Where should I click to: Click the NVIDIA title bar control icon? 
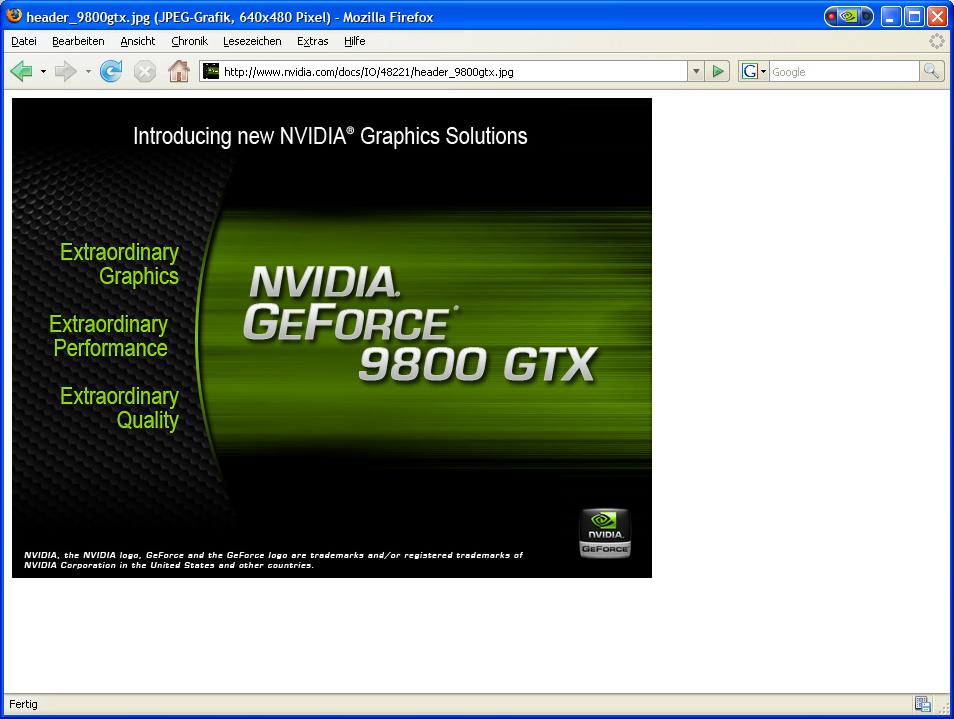tap(849, 16)
